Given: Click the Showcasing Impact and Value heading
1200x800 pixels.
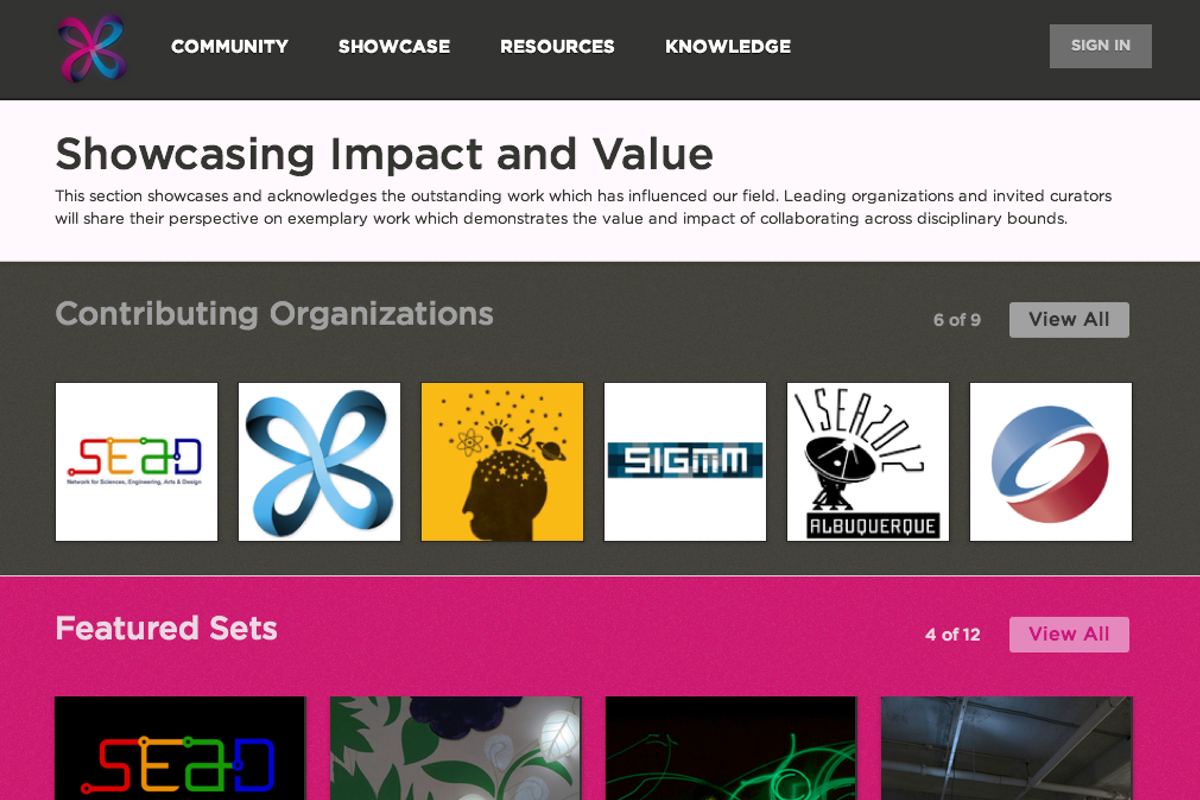Looking at the screenshot, I should [384, 154].
